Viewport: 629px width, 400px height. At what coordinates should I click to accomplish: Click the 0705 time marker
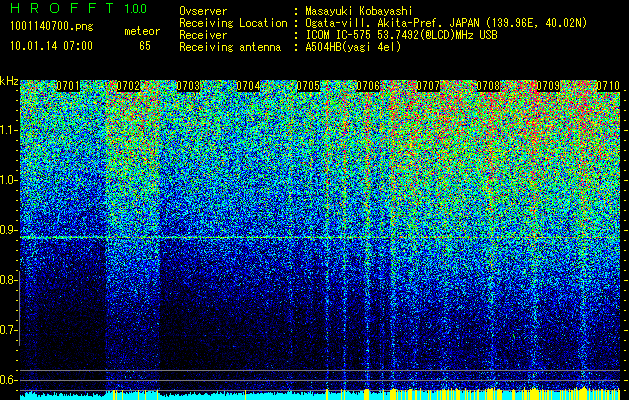(x=308, y=86)
